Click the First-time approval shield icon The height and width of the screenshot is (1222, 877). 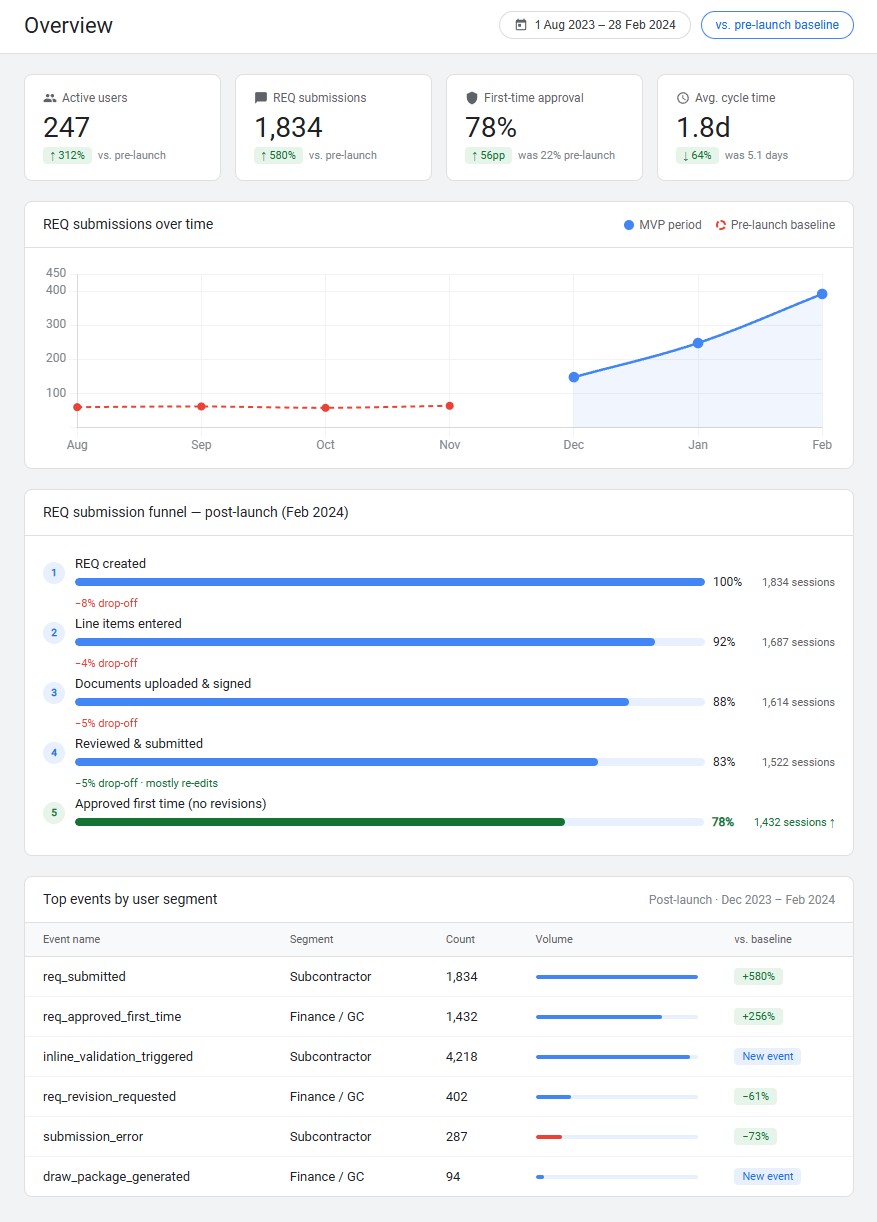tap(472, 98)
